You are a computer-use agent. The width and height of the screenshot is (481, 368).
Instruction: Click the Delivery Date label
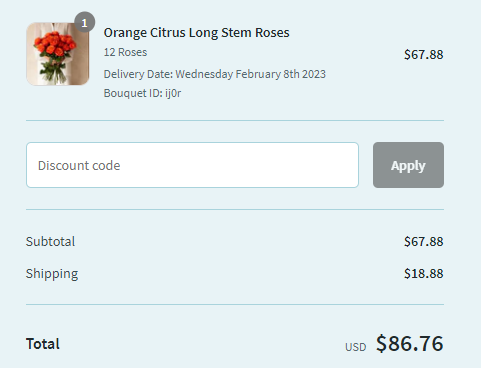click(x=138, y=74)
